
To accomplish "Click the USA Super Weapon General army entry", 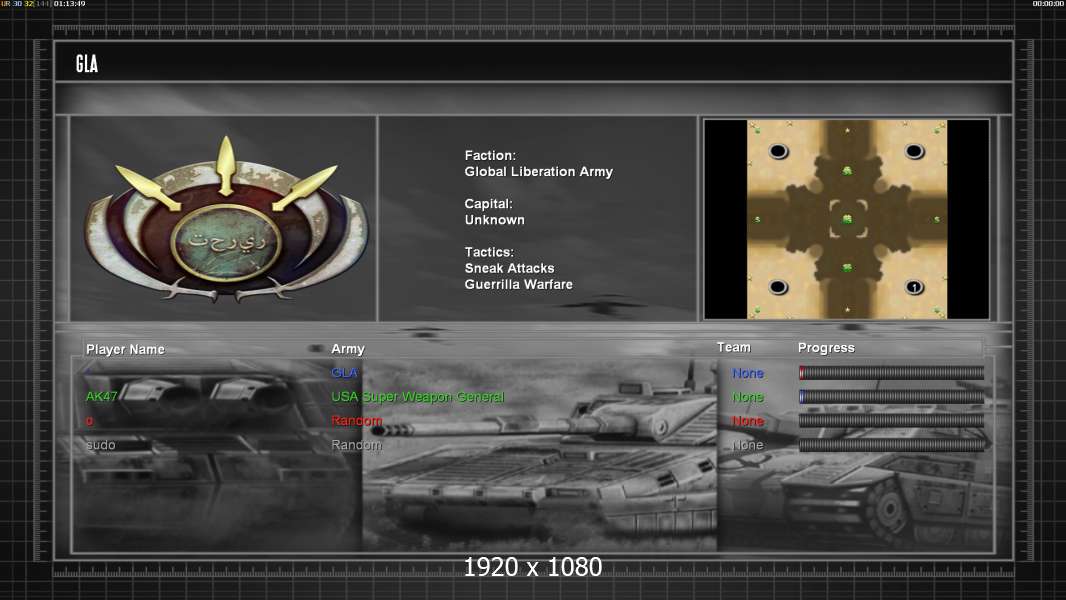I will 417,397.
